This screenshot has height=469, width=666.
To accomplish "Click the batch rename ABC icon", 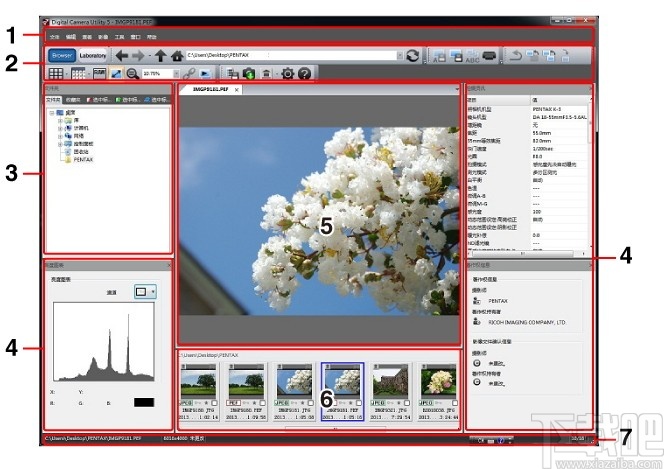I will (x=472, y=56).
